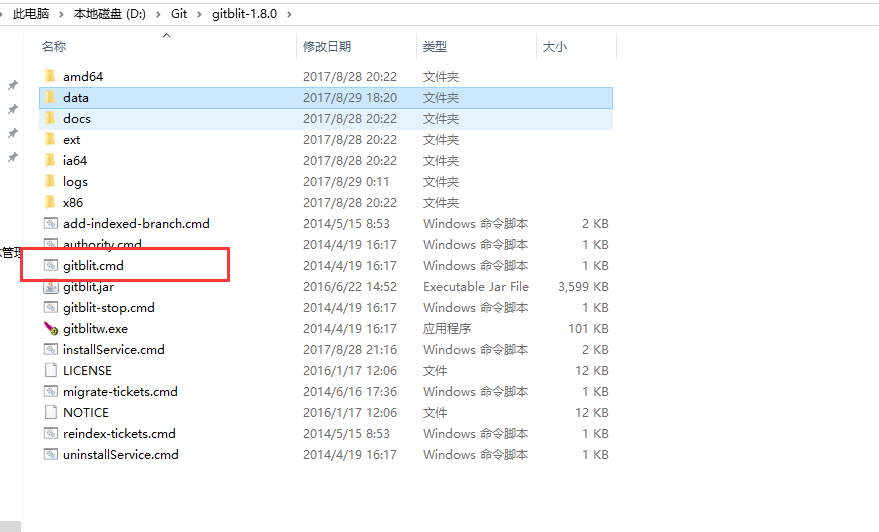879x532 pixels.
Task: Select the file name uninstallService.cmd
Action: click(x=121, y=455)
